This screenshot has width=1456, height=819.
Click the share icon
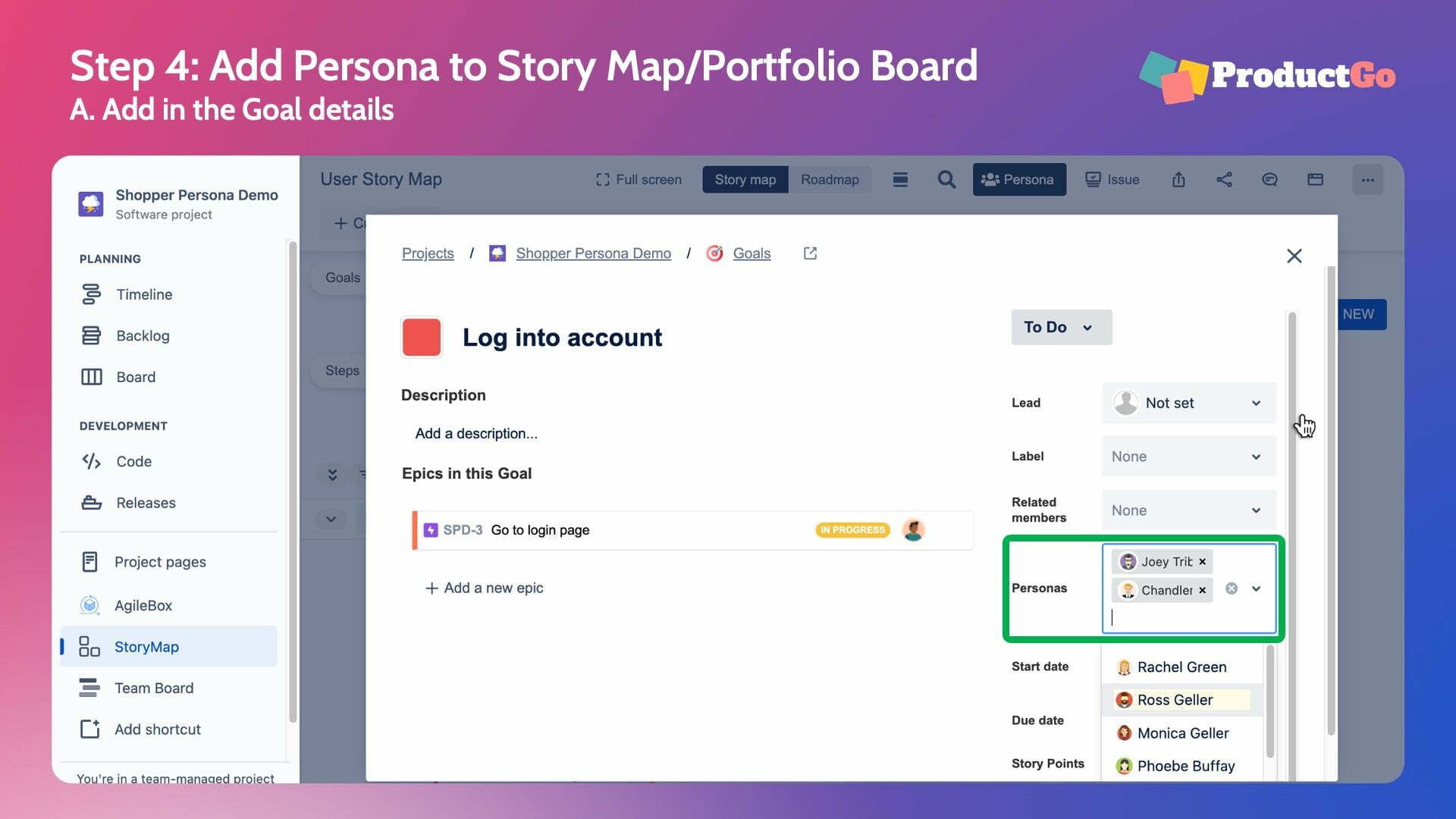pyautogui.click(x=1224, y=180)
